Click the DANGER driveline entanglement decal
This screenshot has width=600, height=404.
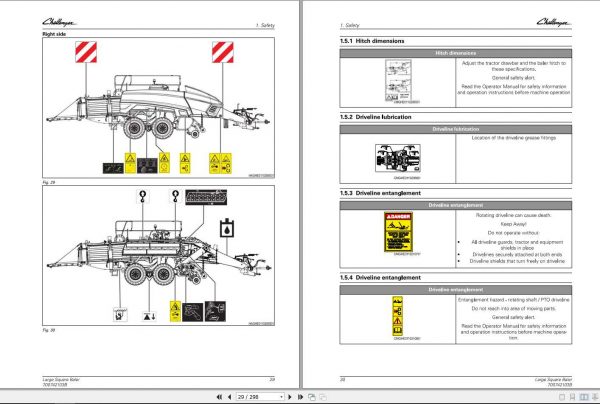click(x=398, y=232)
